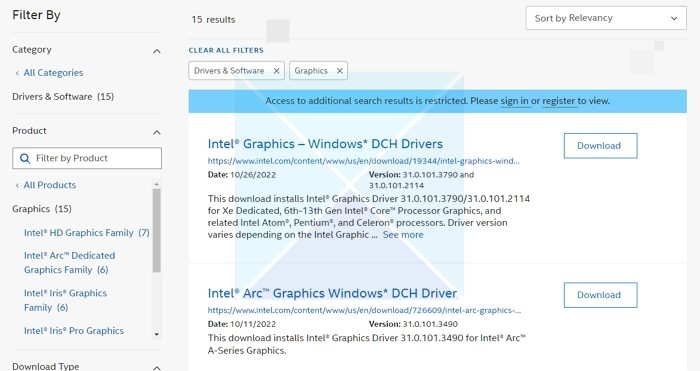
Task: Click Clear All Filters
Action: point(226,50)
